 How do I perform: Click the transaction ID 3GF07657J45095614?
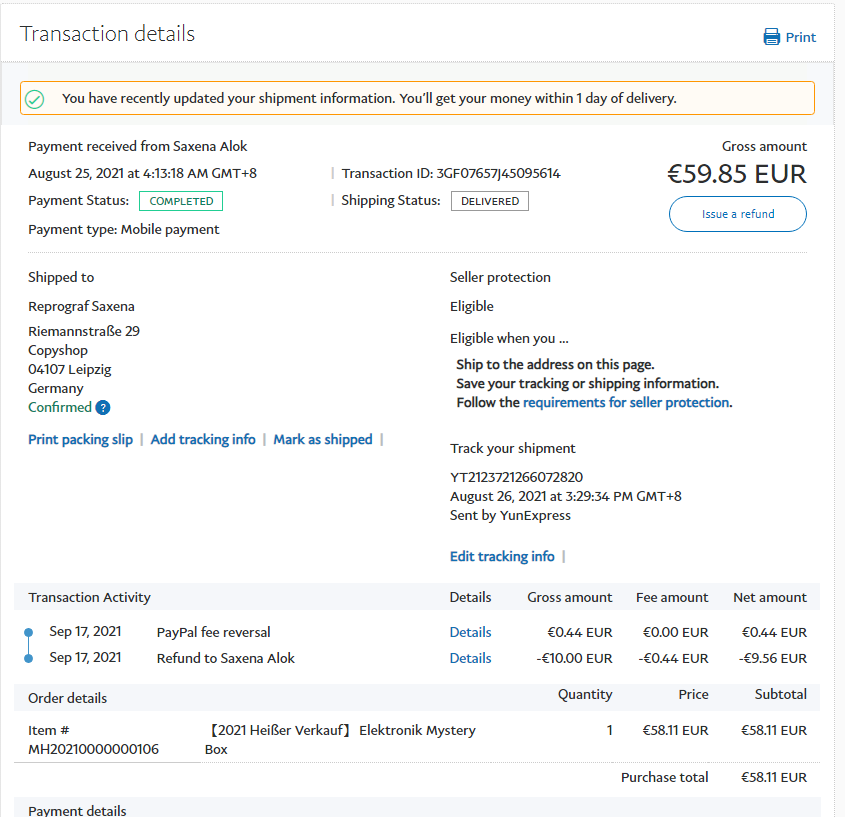(498, 173)
